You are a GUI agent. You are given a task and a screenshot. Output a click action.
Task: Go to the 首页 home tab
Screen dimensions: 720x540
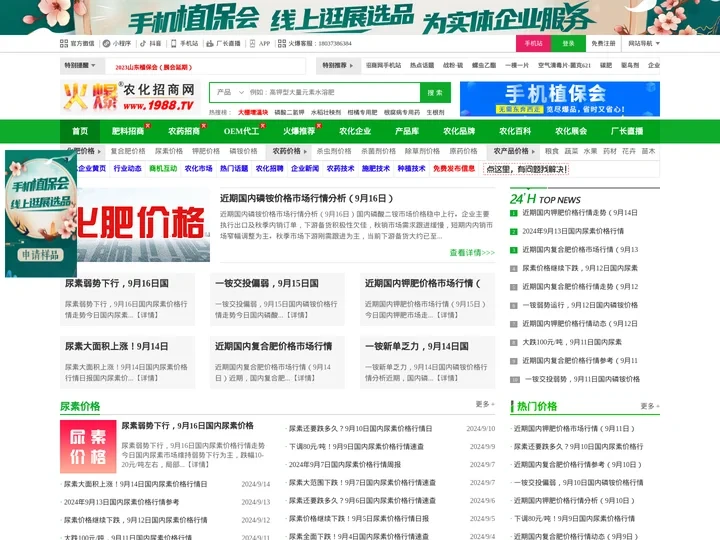80,131
